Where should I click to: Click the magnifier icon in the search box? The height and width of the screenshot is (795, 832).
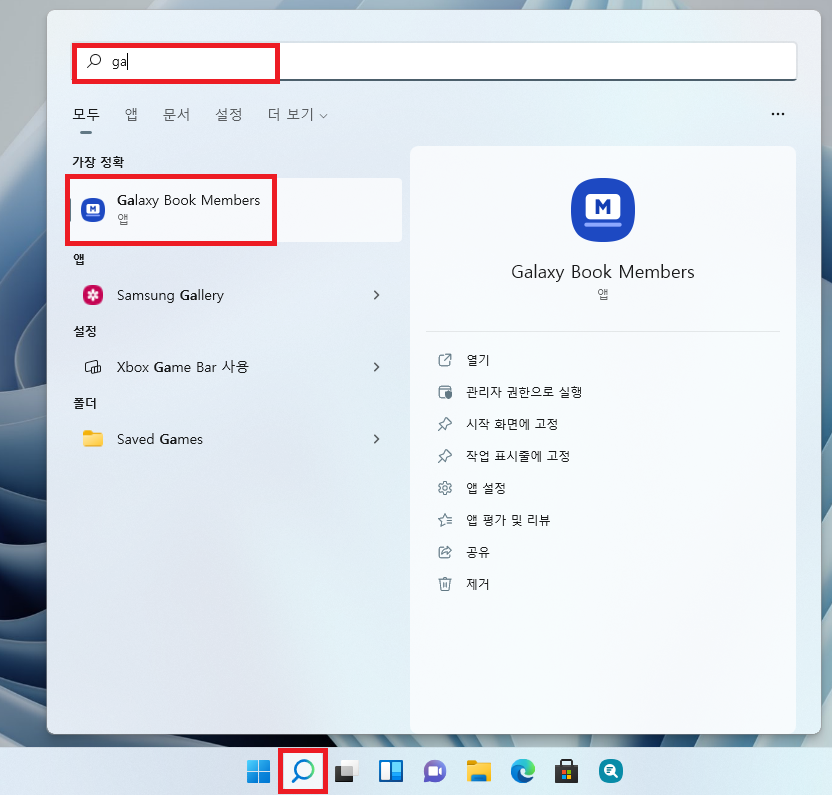94,61
